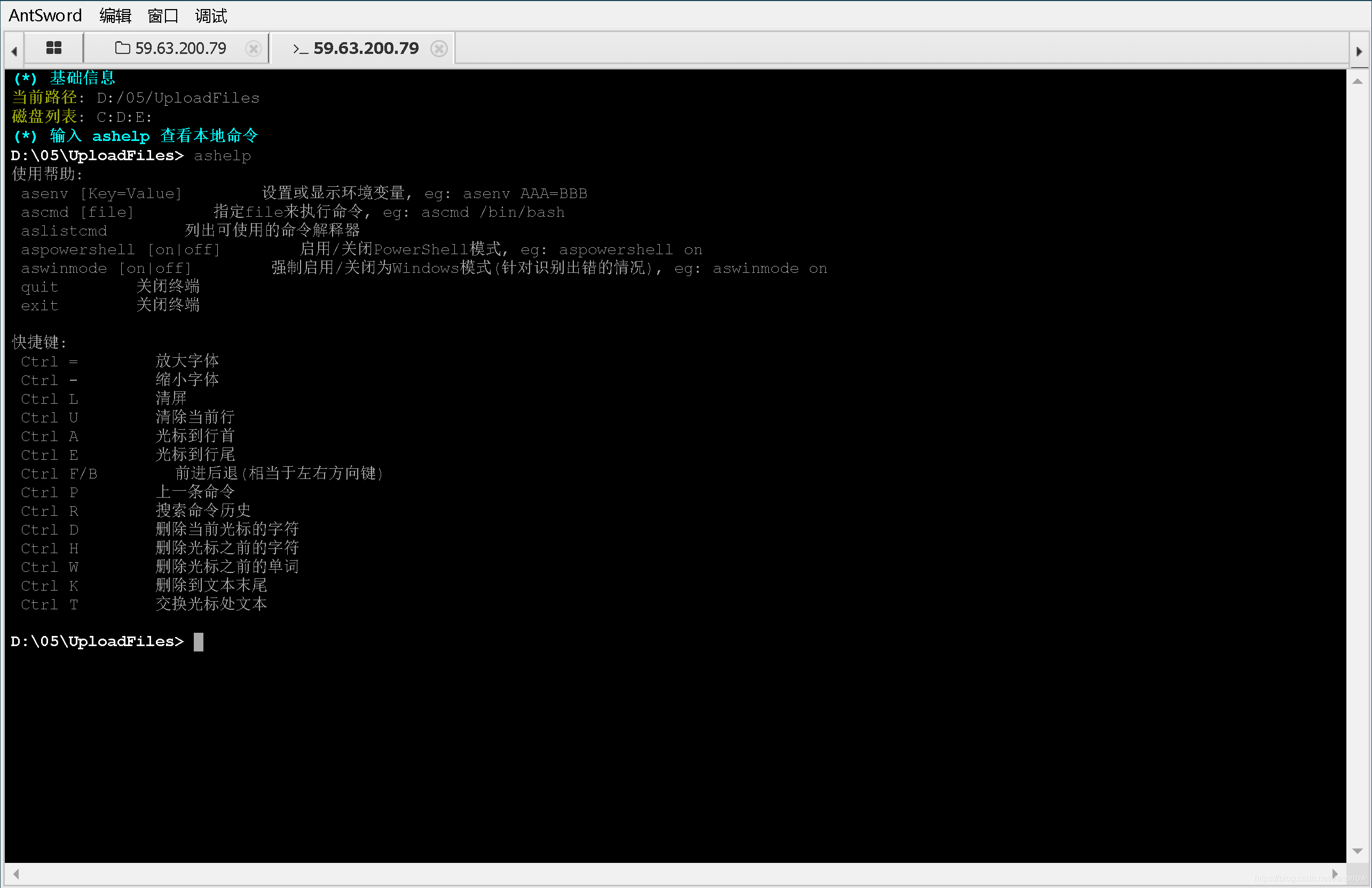This screenshot has width=1372, height=888.
Task: Click the 'aspowershell [on|off]' help entry
Action: pyautogui.click(x=361, y=250)
